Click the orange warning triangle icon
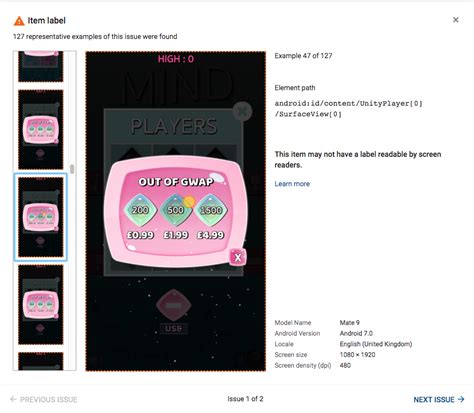 coord(19,21)
